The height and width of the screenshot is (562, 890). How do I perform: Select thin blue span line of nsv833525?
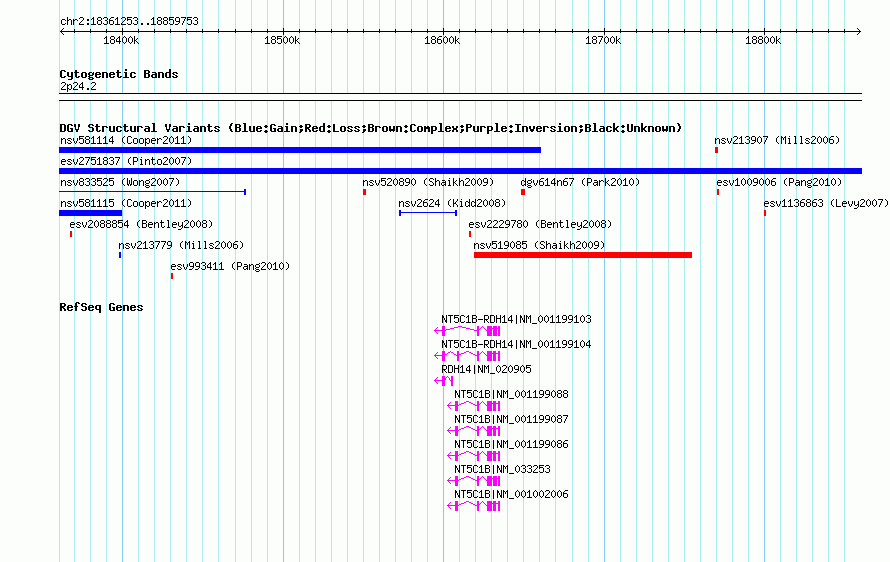click(x=153, y=192)
